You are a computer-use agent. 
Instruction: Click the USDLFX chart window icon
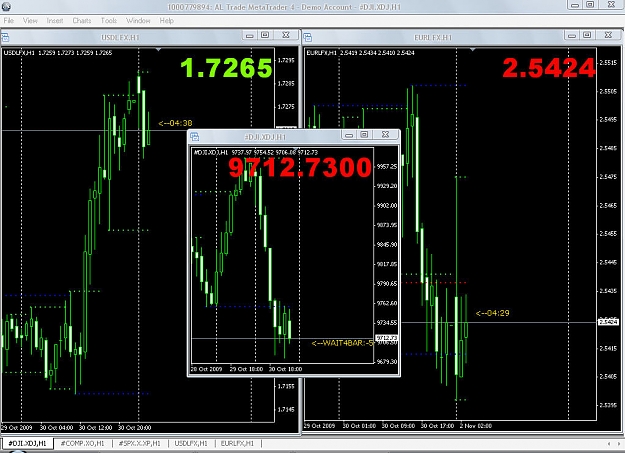pyautogui.click(x=5, y=38)
